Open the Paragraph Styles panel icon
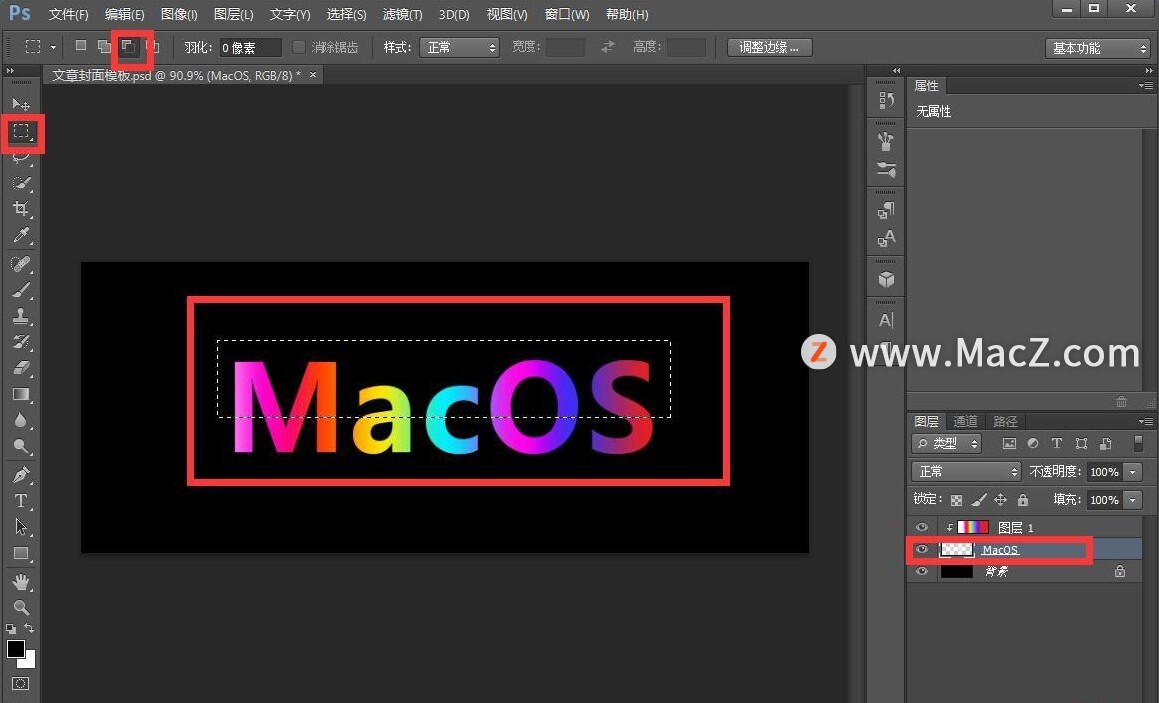This screenshot has height=703, width=1159. coord(886,211)
